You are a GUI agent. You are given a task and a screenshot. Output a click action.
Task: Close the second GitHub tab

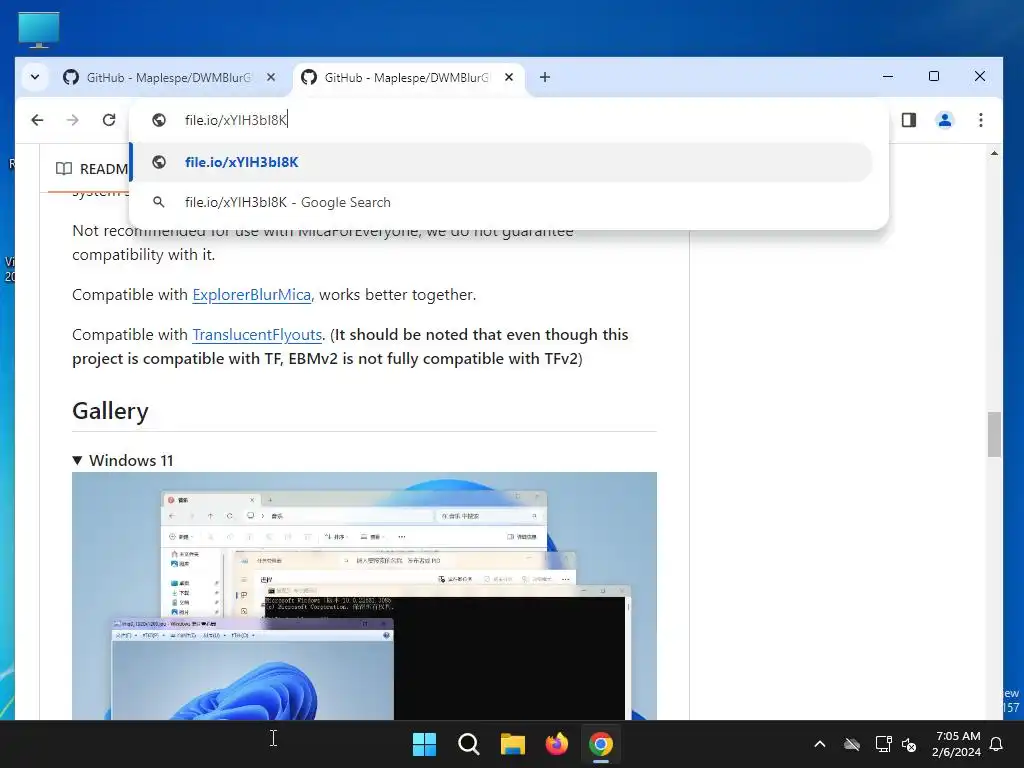509,77
